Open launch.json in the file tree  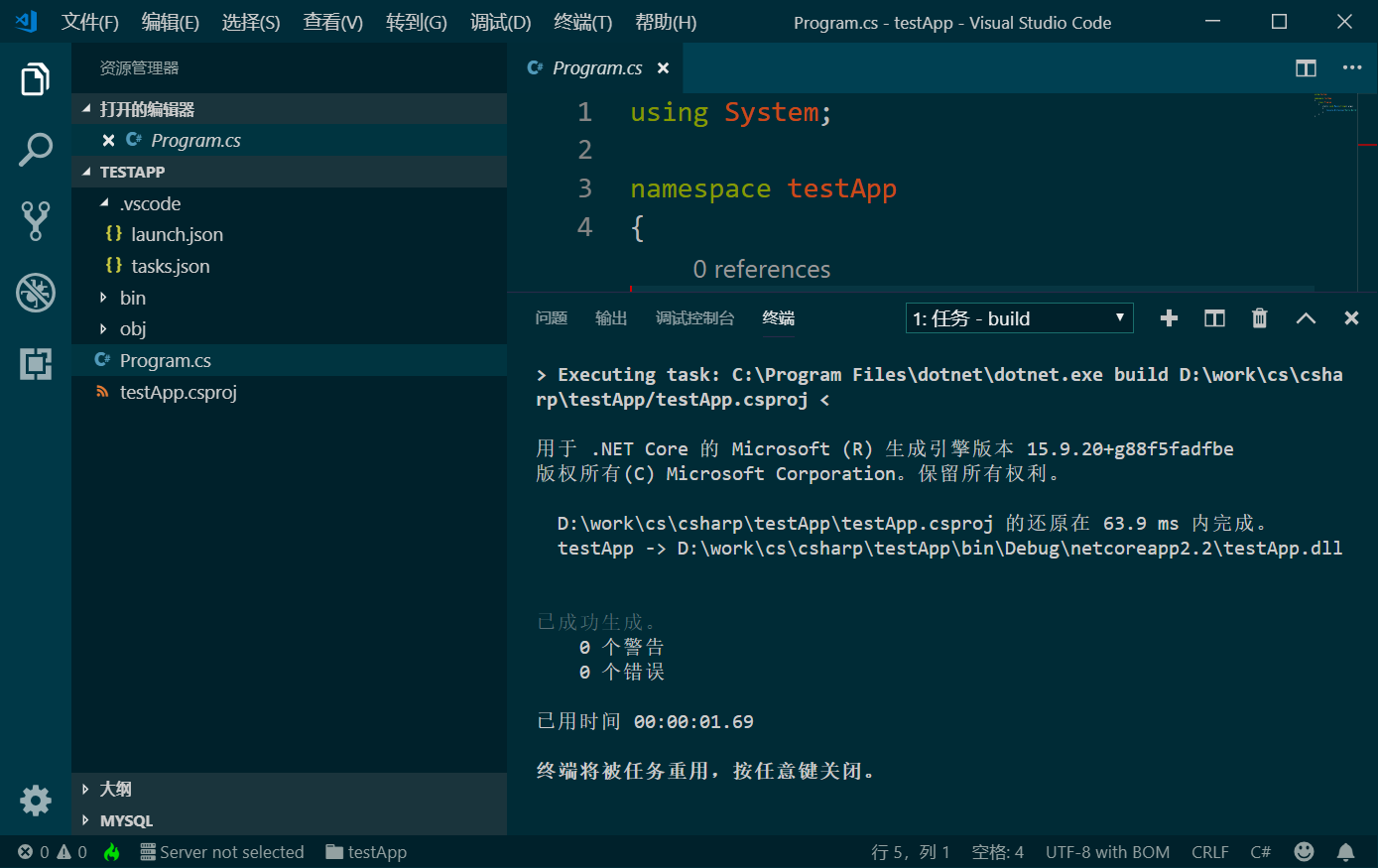pos(177,235)
